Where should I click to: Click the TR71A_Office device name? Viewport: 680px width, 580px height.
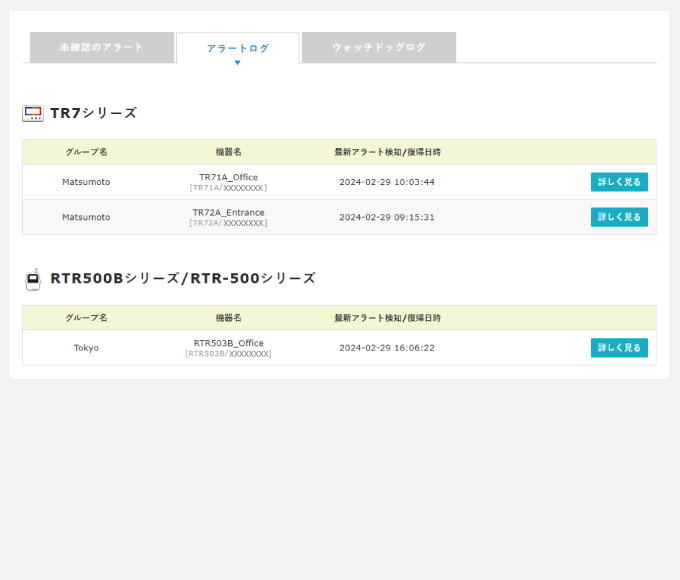228,177
